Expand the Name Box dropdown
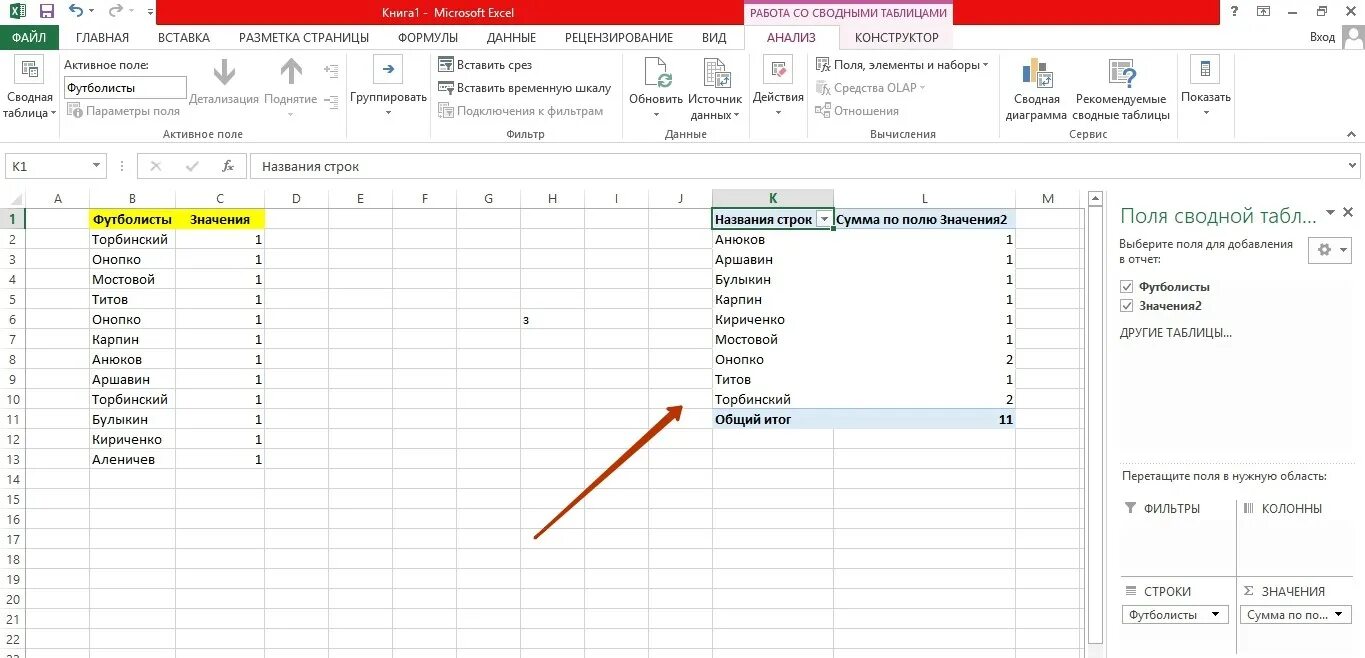 (97, 166)
